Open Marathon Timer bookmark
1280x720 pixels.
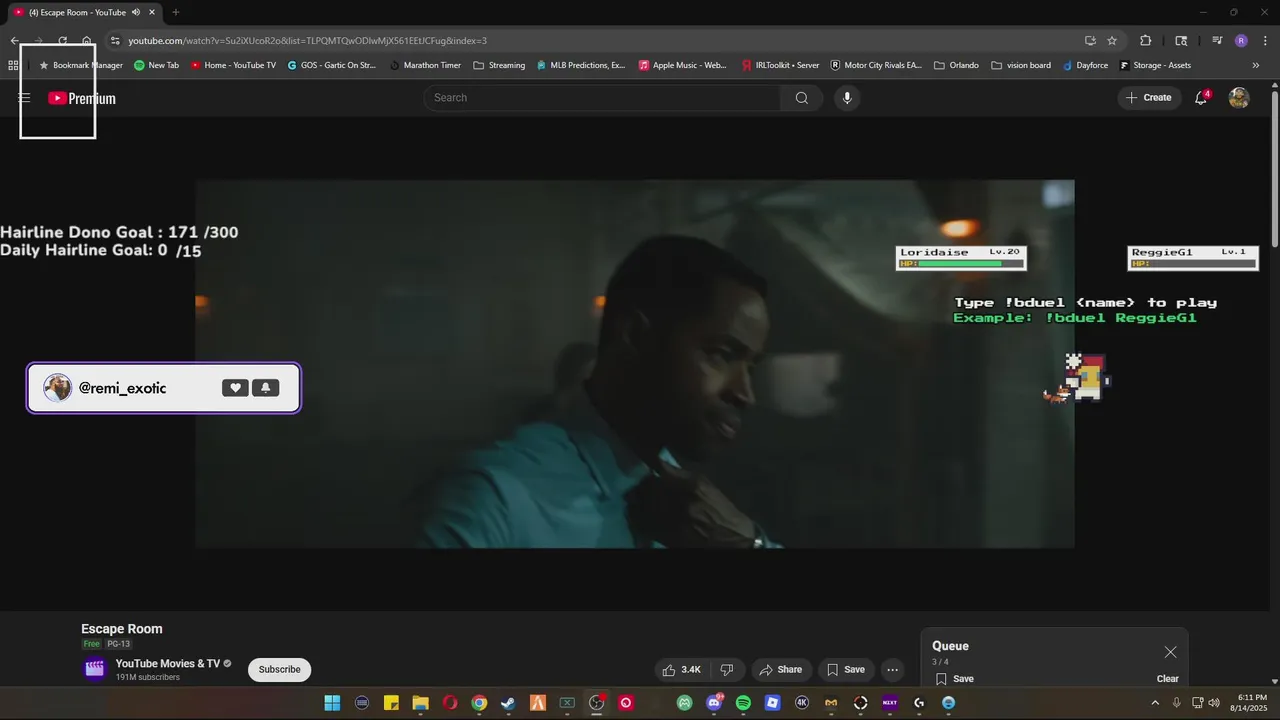tap(425, 65)
